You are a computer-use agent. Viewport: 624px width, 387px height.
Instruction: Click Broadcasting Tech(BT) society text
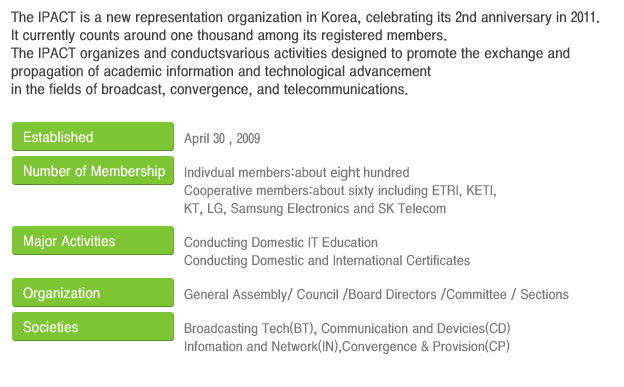pos(250,328)
